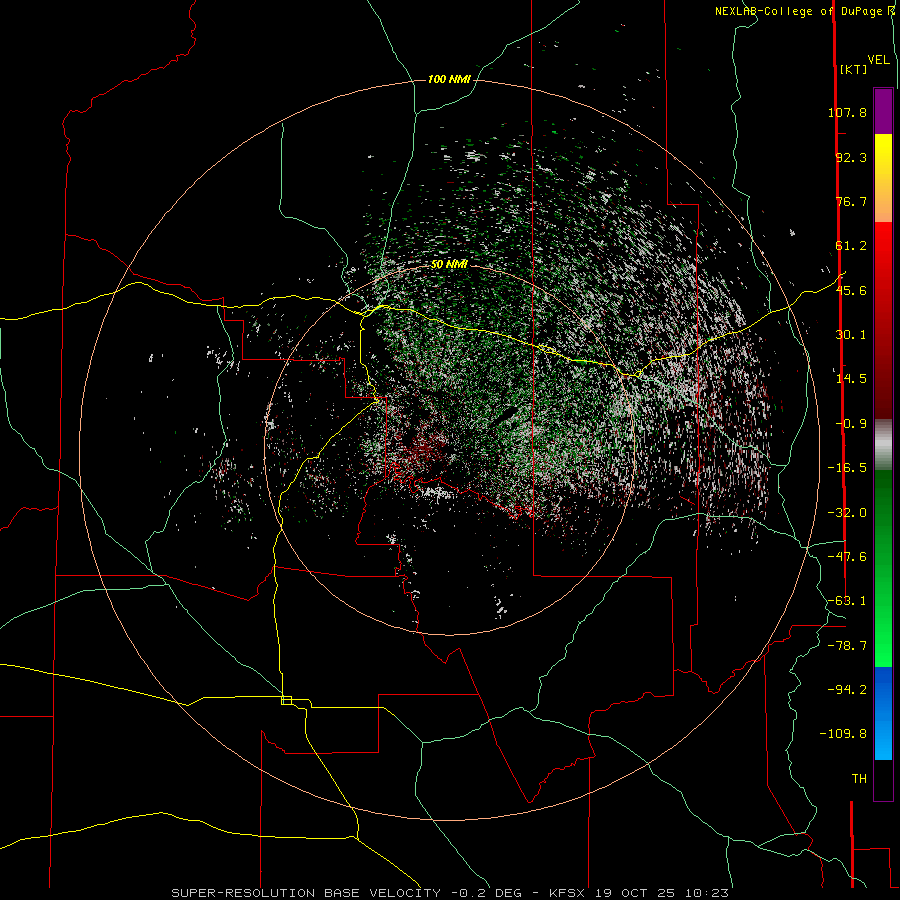
Task: Select the 76.7 scale value
Action: (x=851, y=201)
